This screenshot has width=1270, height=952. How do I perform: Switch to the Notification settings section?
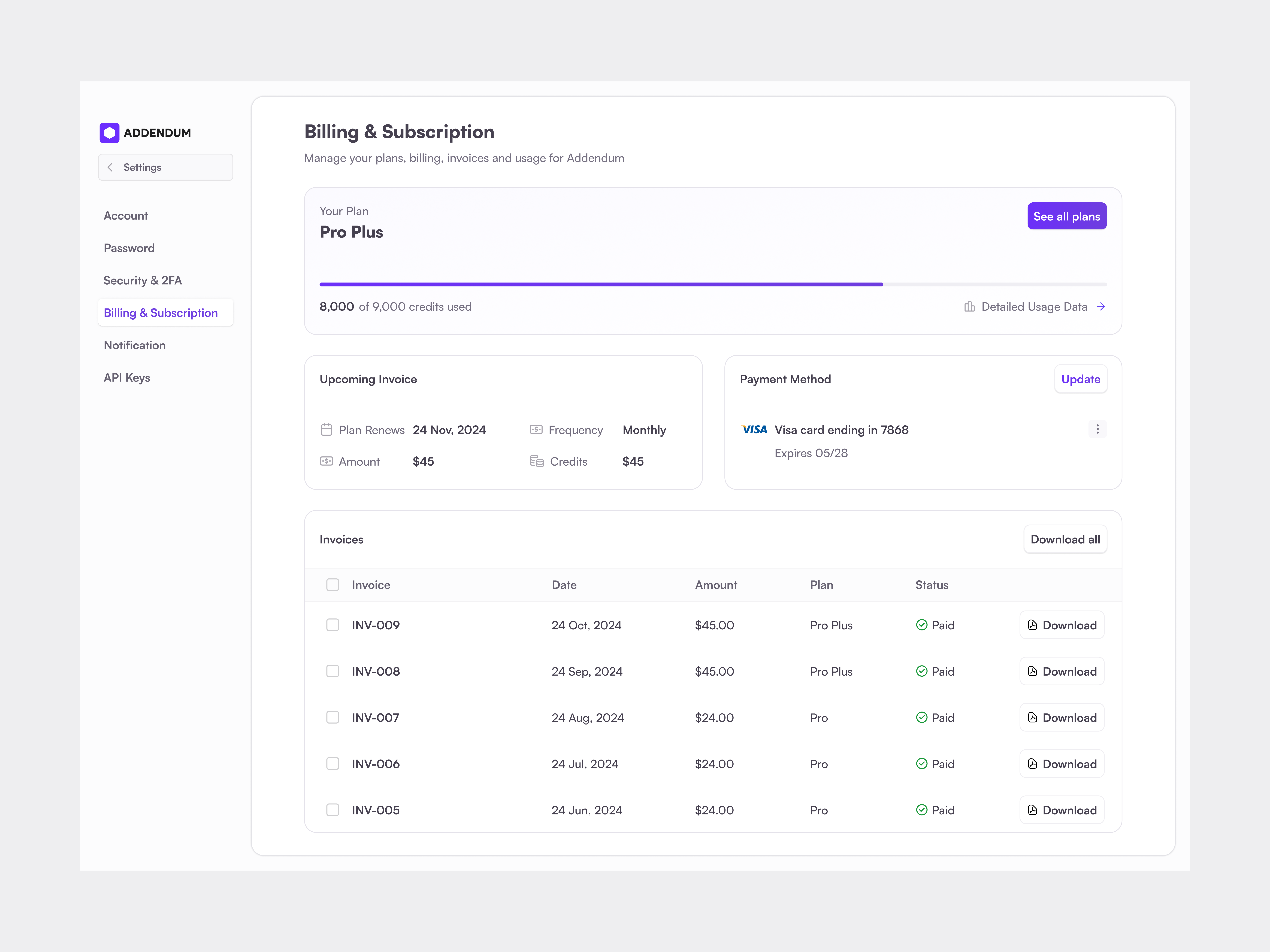pyautogui.click(x=134, y=345)
